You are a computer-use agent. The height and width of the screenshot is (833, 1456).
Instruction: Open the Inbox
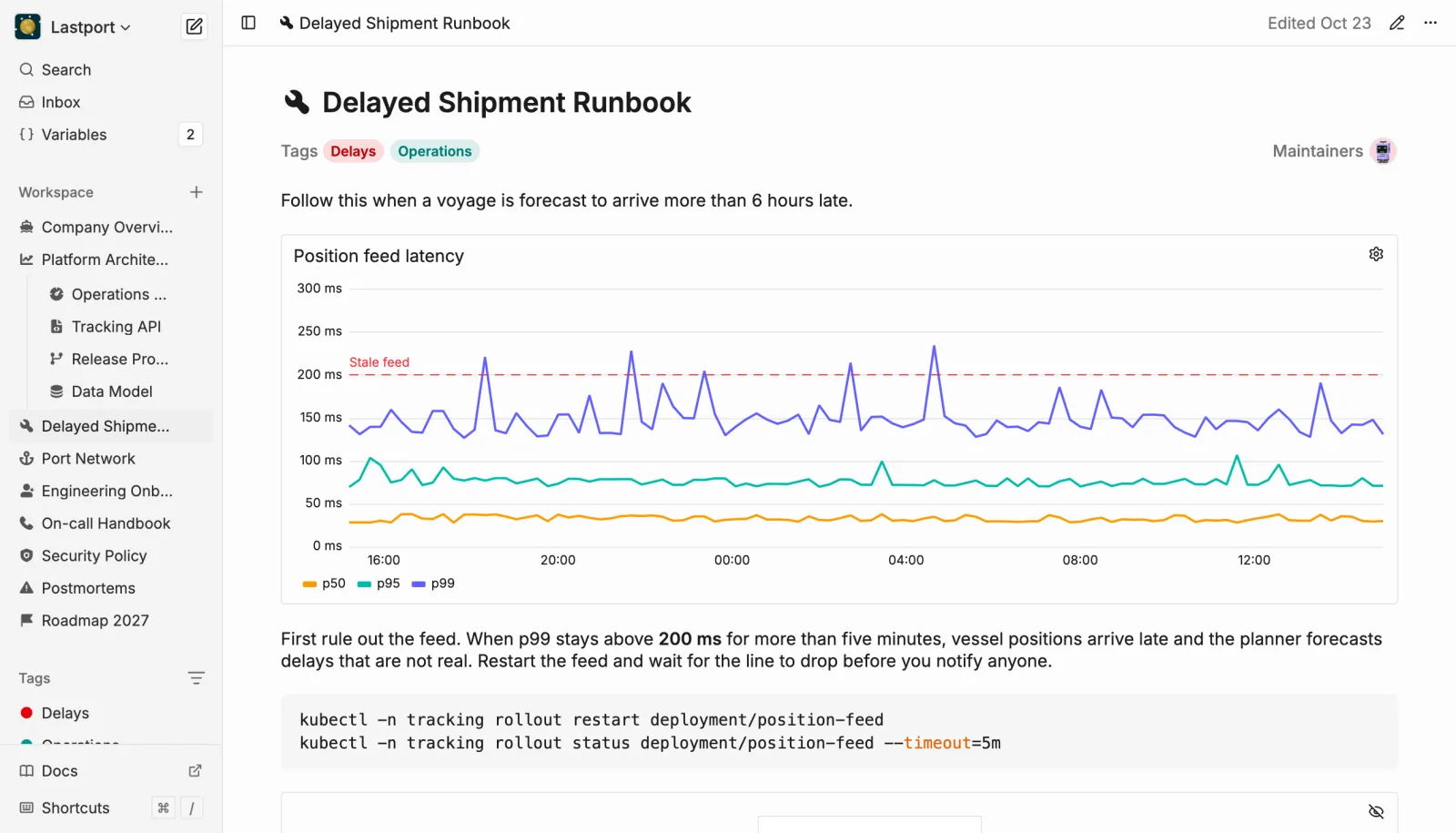pos(111,102)
